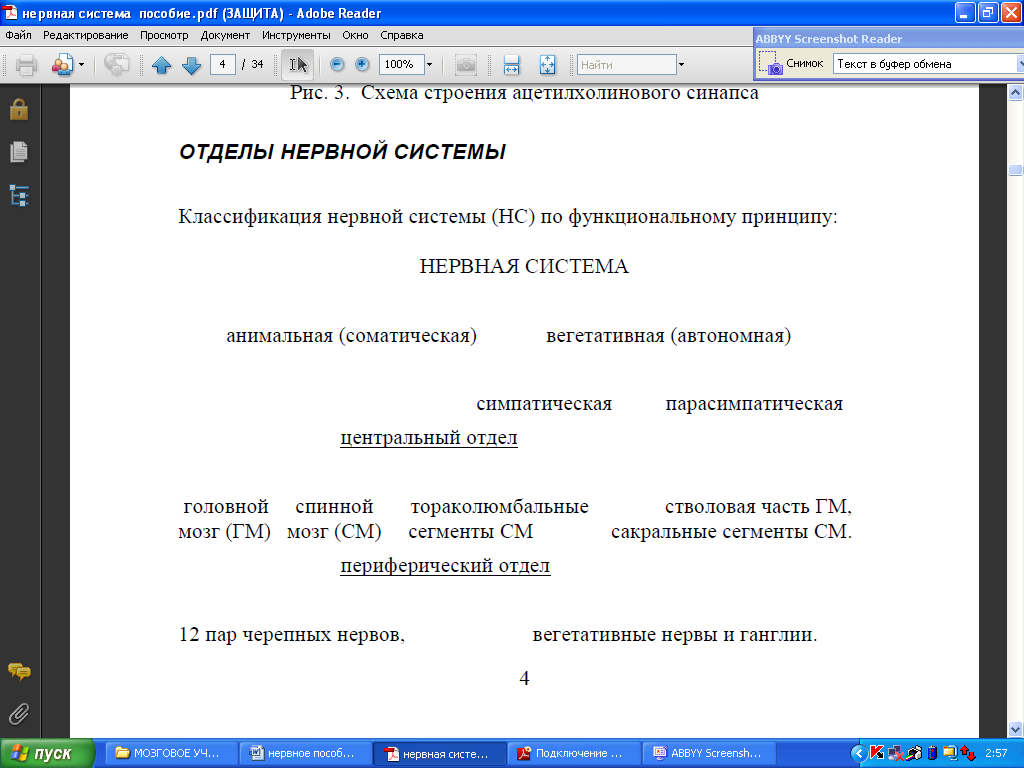Open the Справка menu
The image size is (1024, 768).
402,35
